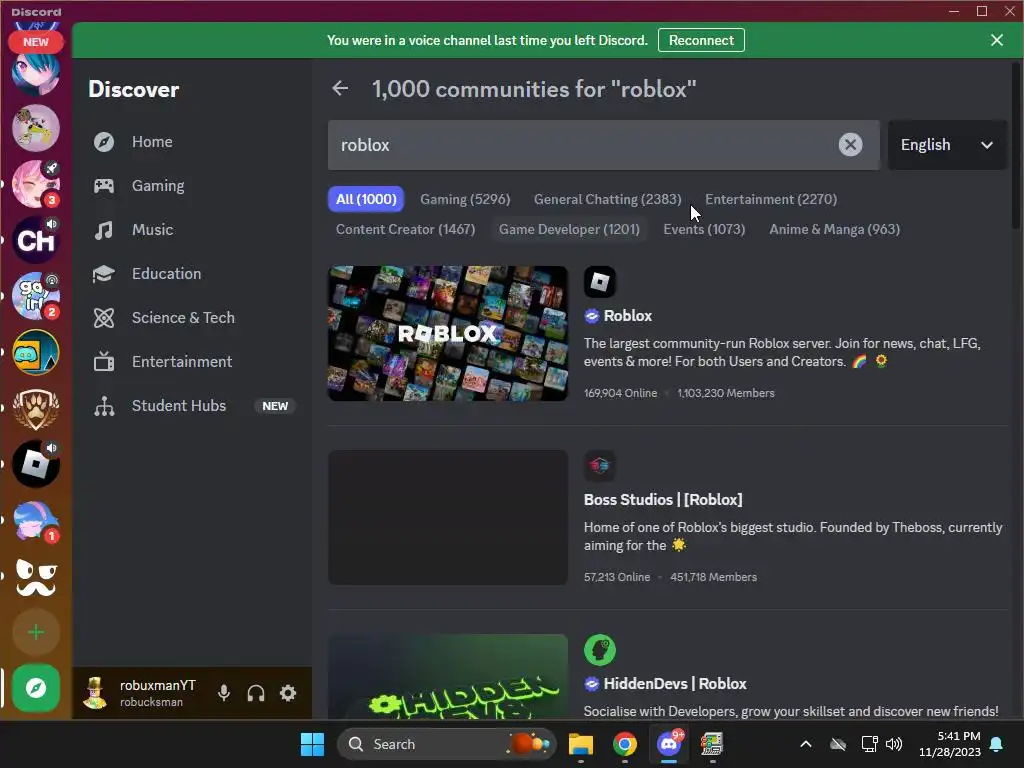The image size is (1024, 768).
Task: Open Google Chrome from taskbar
Action: [625, 744]
